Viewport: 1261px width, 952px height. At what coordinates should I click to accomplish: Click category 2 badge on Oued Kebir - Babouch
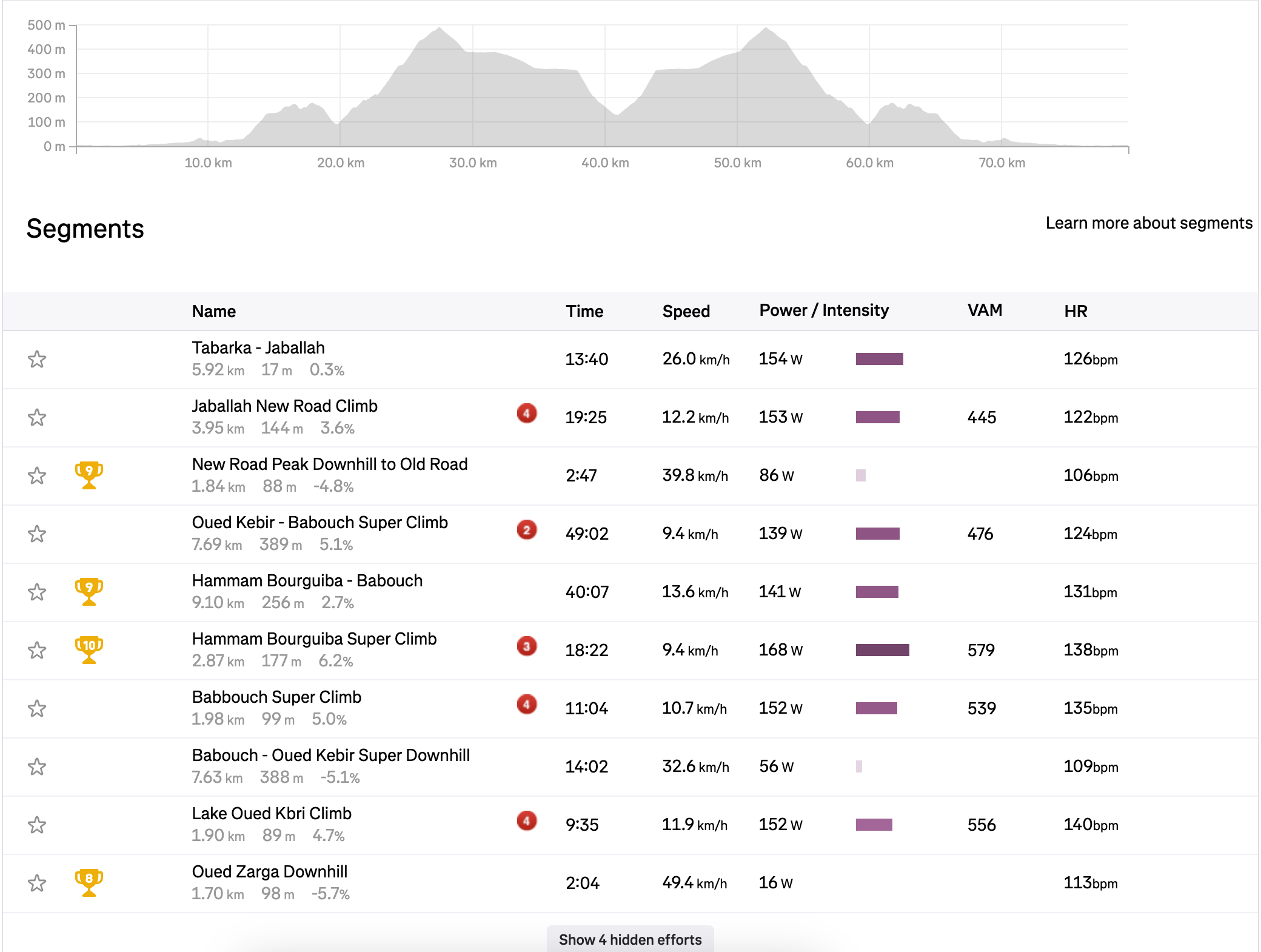[527, 530]
